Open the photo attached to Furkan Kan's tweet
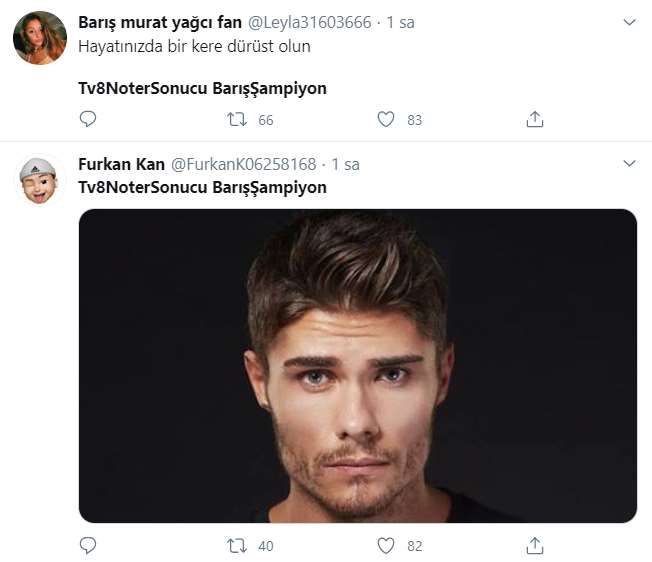 pyautogui.click(x=357, y=365)
